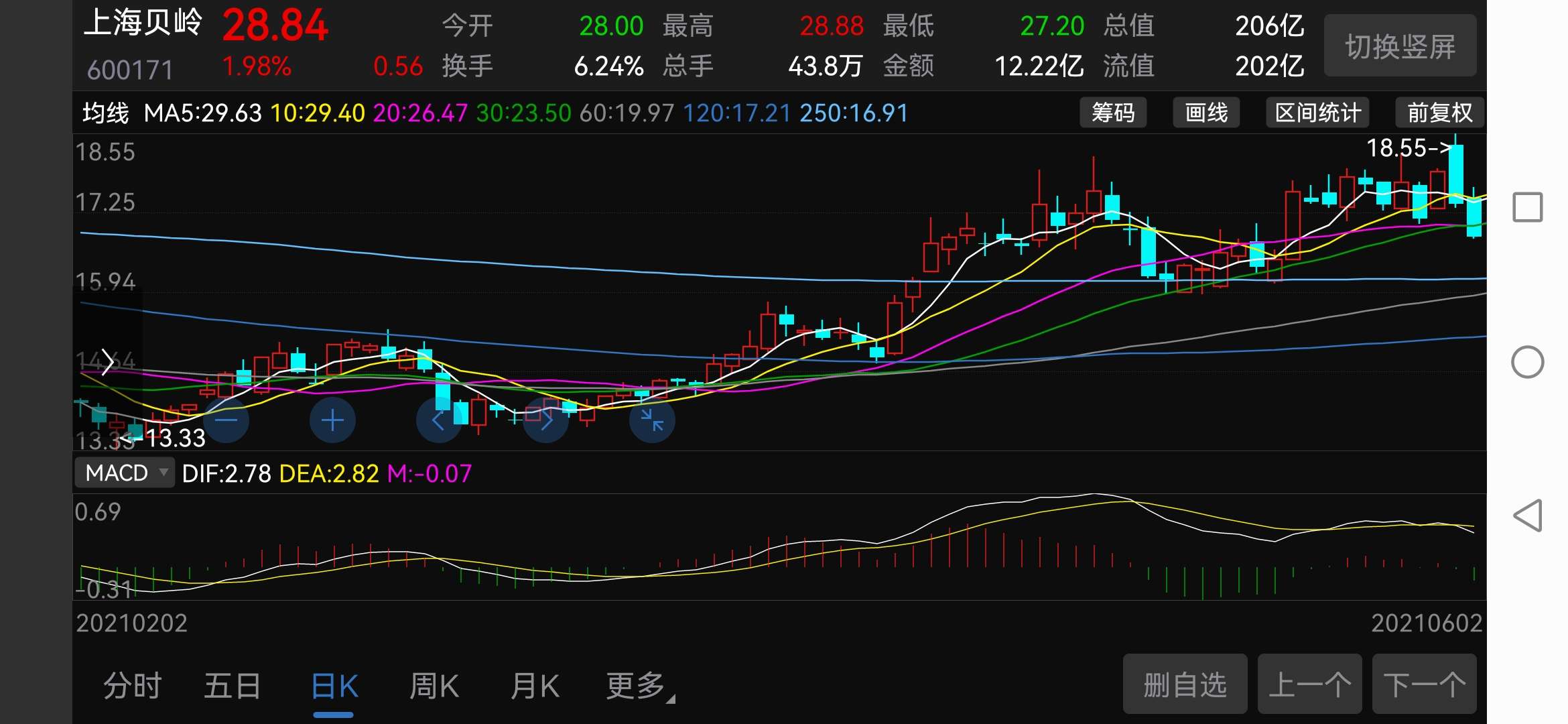Tap the 均线 moving average label

point(105,113)
